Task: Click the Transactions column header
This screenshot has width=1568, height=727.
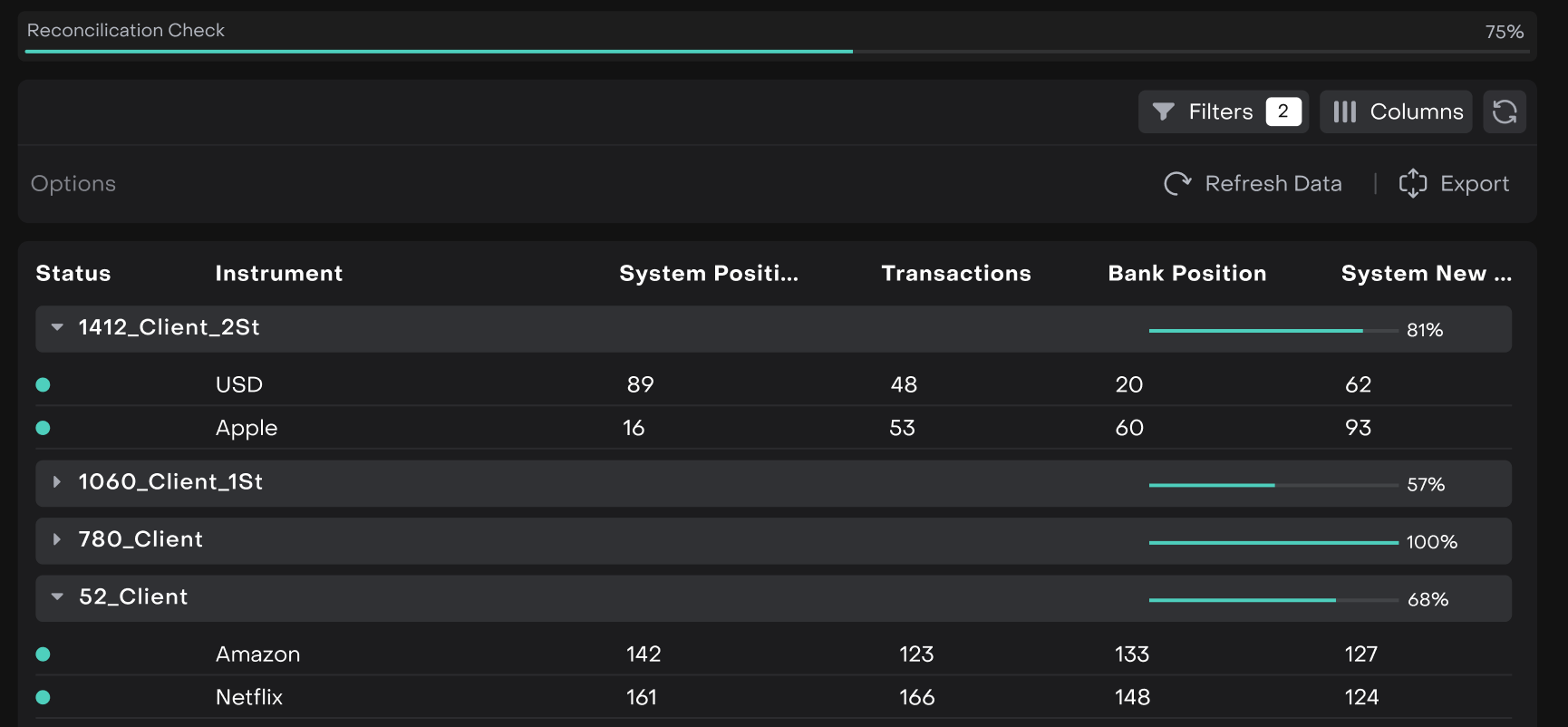Action: (955, 274)
